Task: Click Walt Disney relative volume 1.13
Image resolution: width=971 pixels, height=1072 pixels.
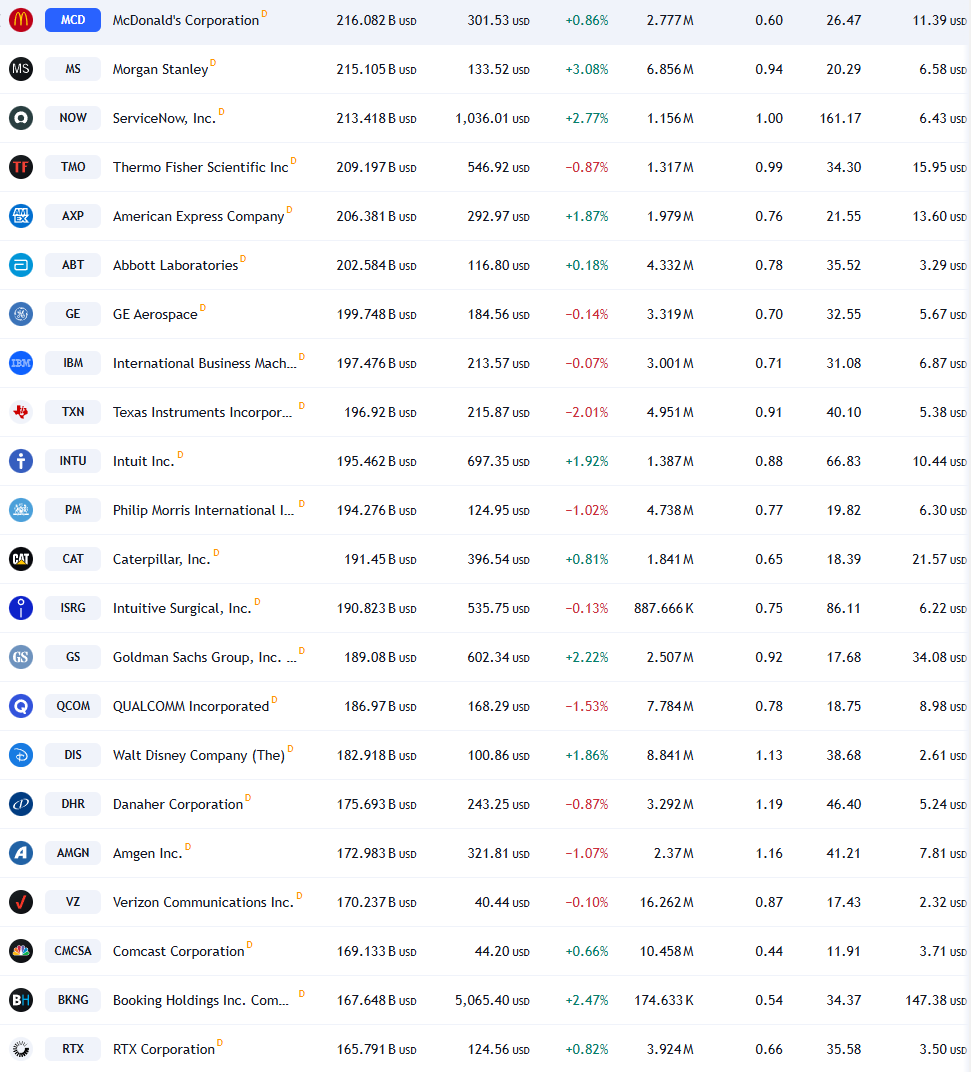Action: click(769, 755)
